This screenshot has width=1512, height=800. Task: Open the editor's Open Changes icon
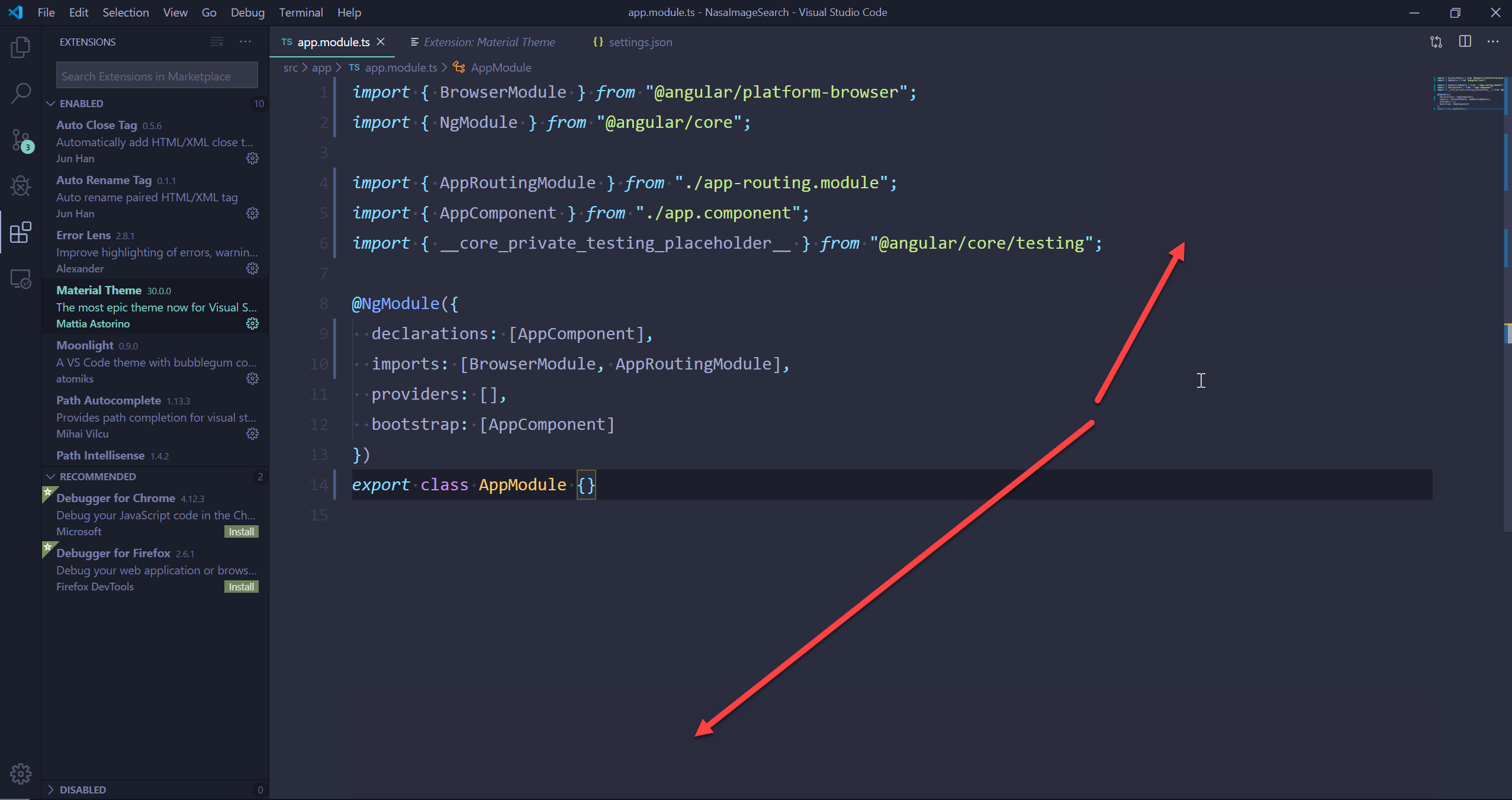point(1436,41)
